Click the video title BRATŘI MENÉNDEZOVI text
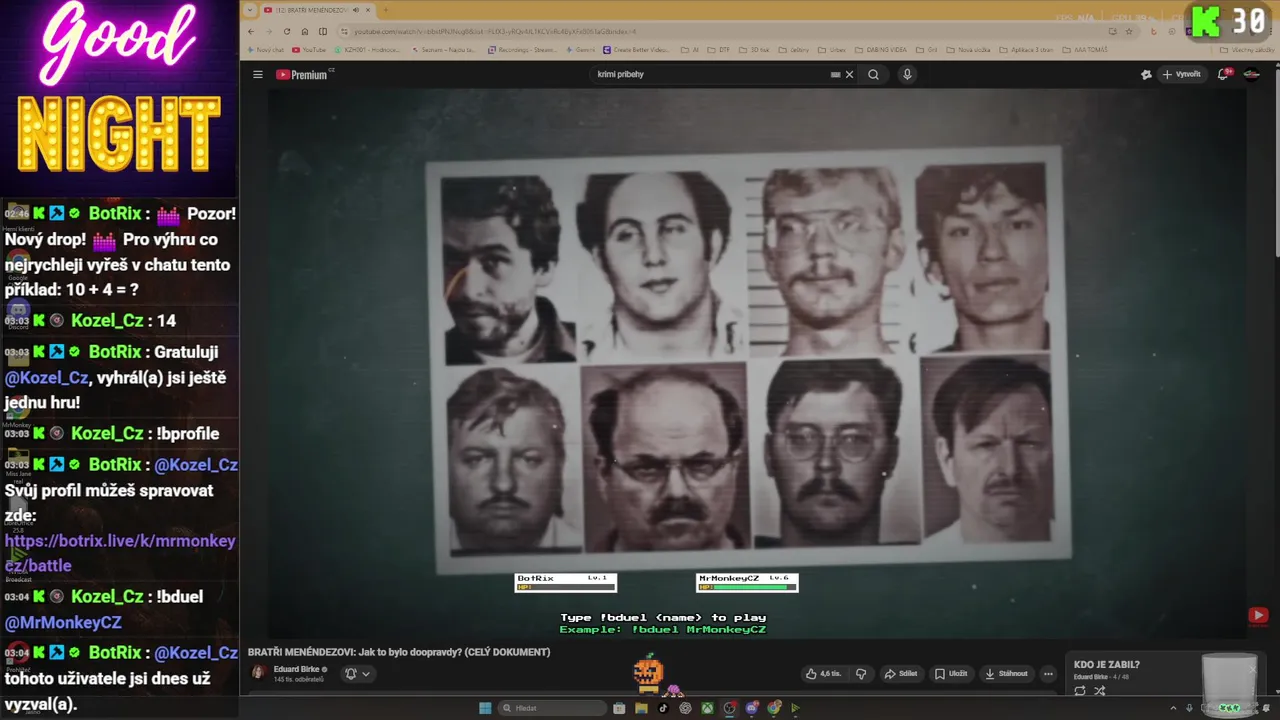 click(398, 652)
